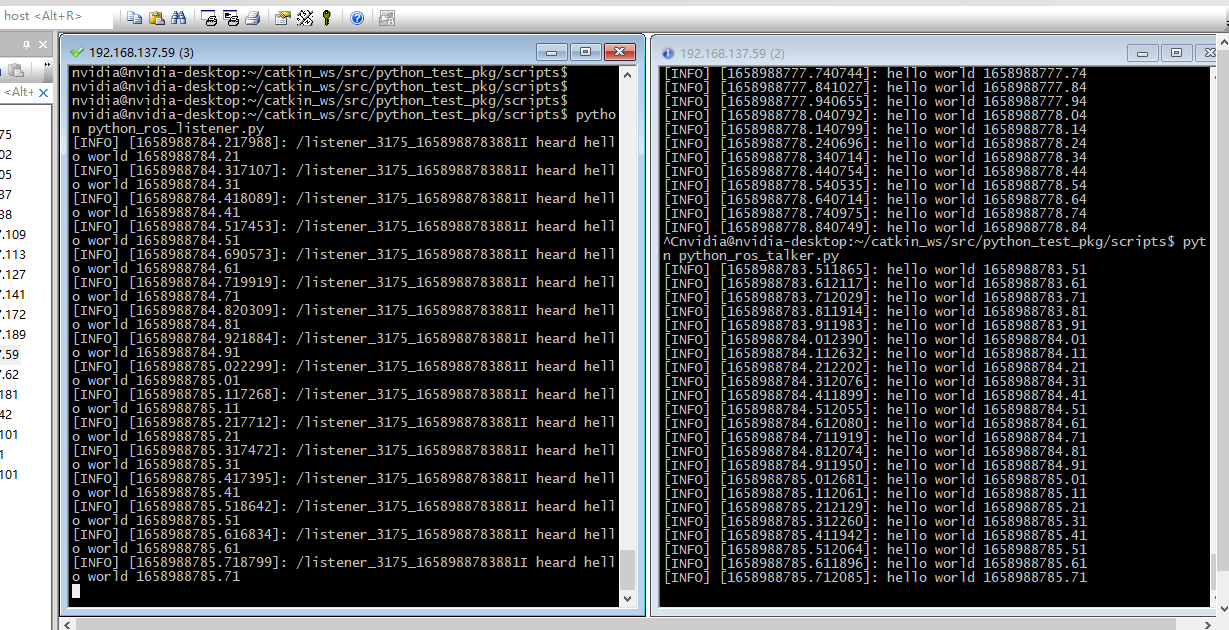Image resolution: width=1229 pixels, height=630 pixels.
Task: Open Find using the binoculars icon
Action: point(179,17)
